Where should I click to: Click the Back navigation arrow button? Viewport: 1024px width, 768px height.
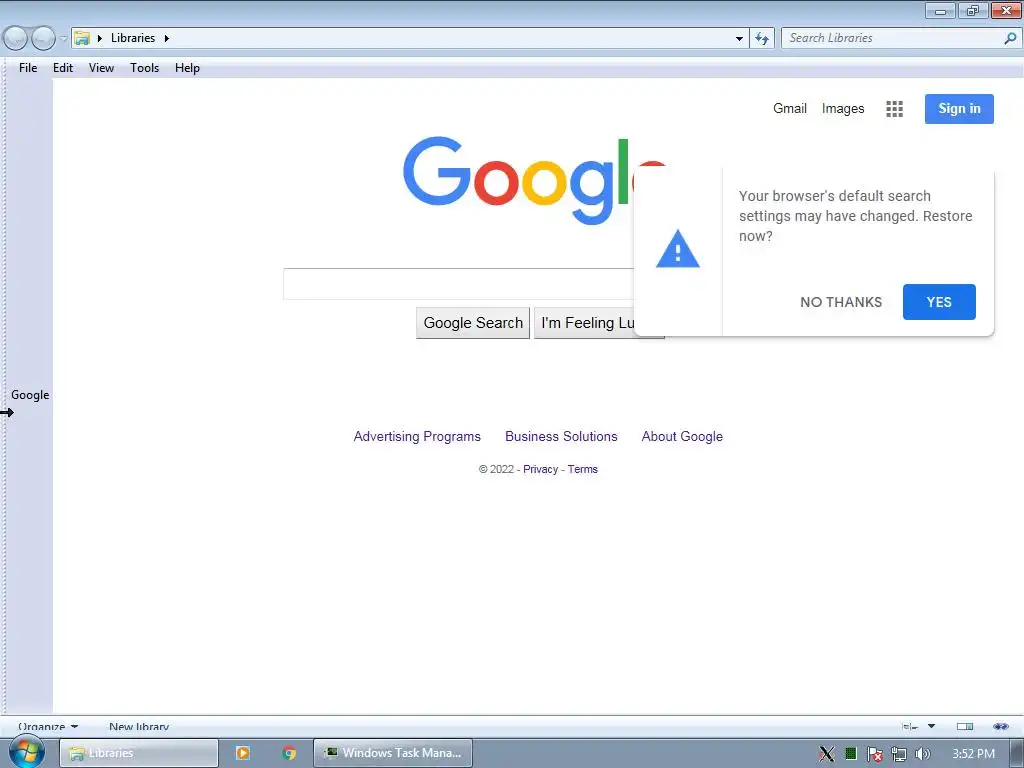click(x=16, y=39)
